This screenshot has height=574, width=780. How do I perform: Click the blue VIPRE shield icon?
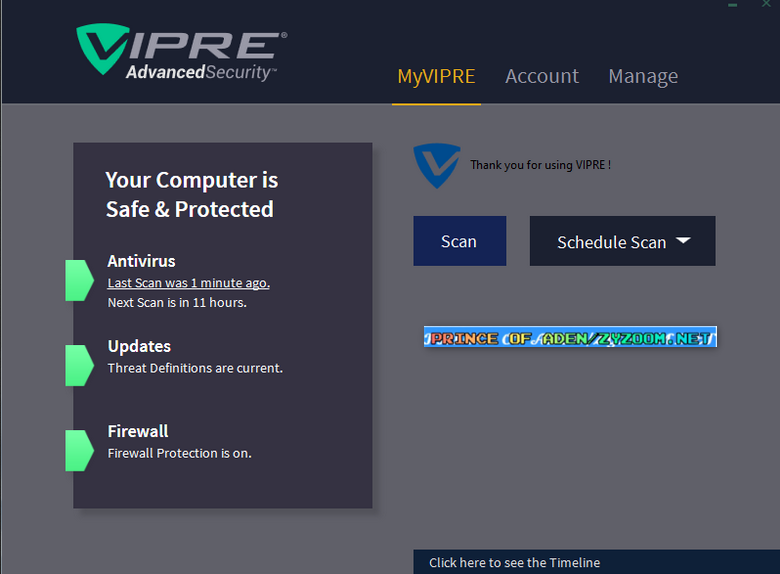coord(437,166)
